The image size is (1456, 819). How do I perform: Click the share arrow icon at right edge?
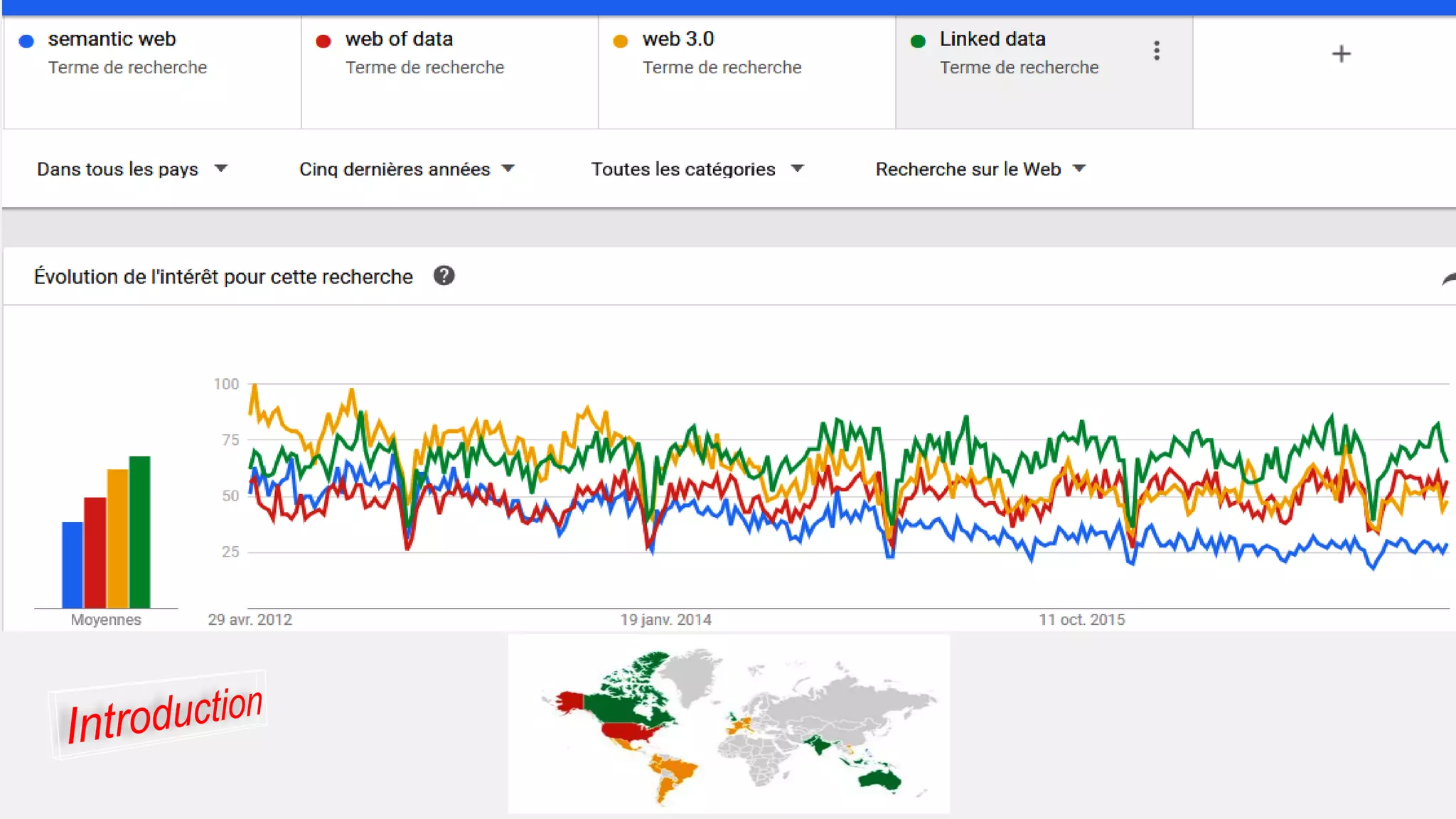(1449, 279)
